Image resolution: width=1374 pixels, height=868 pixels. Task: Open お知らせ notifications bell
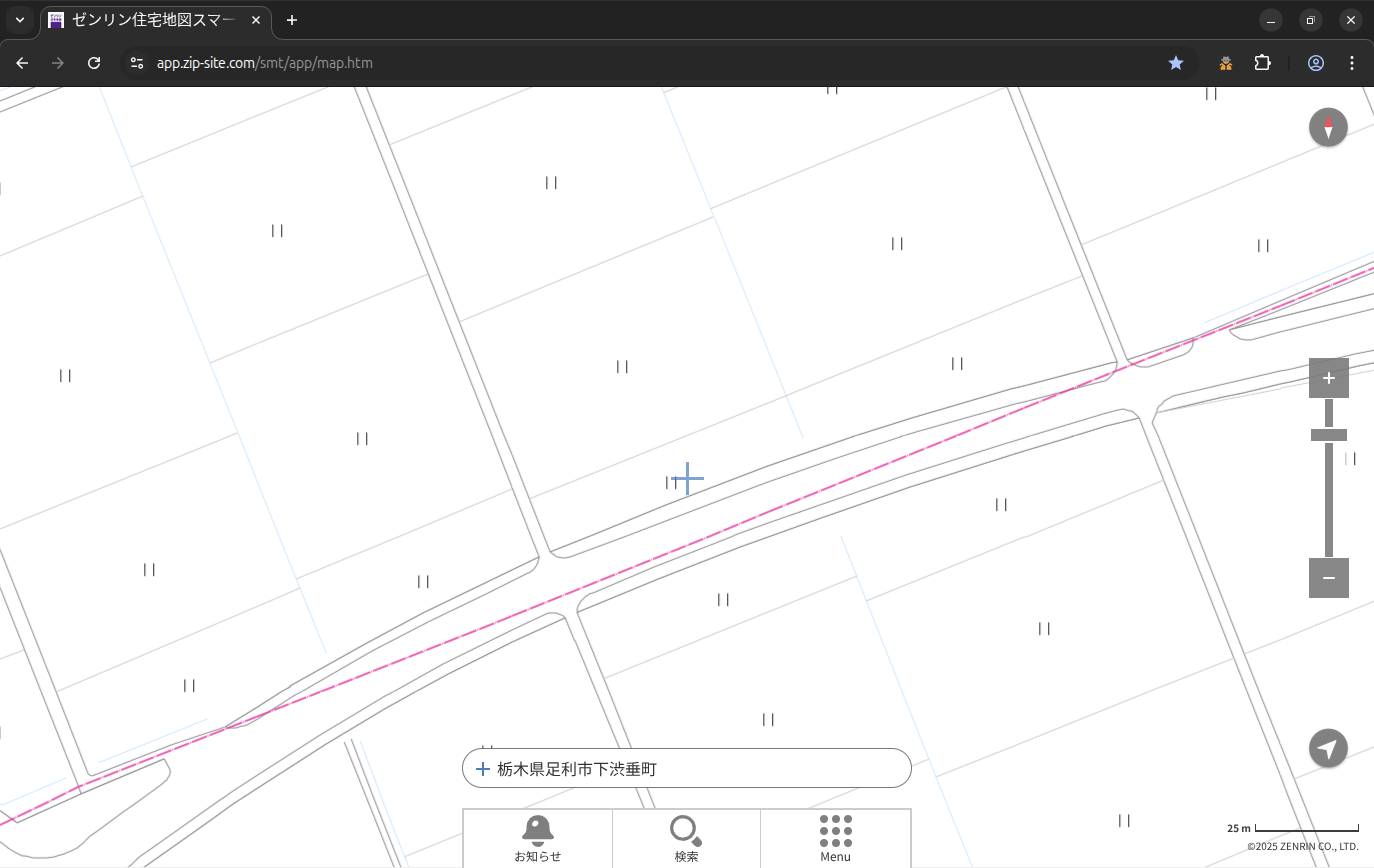click(x=538, y=838)
